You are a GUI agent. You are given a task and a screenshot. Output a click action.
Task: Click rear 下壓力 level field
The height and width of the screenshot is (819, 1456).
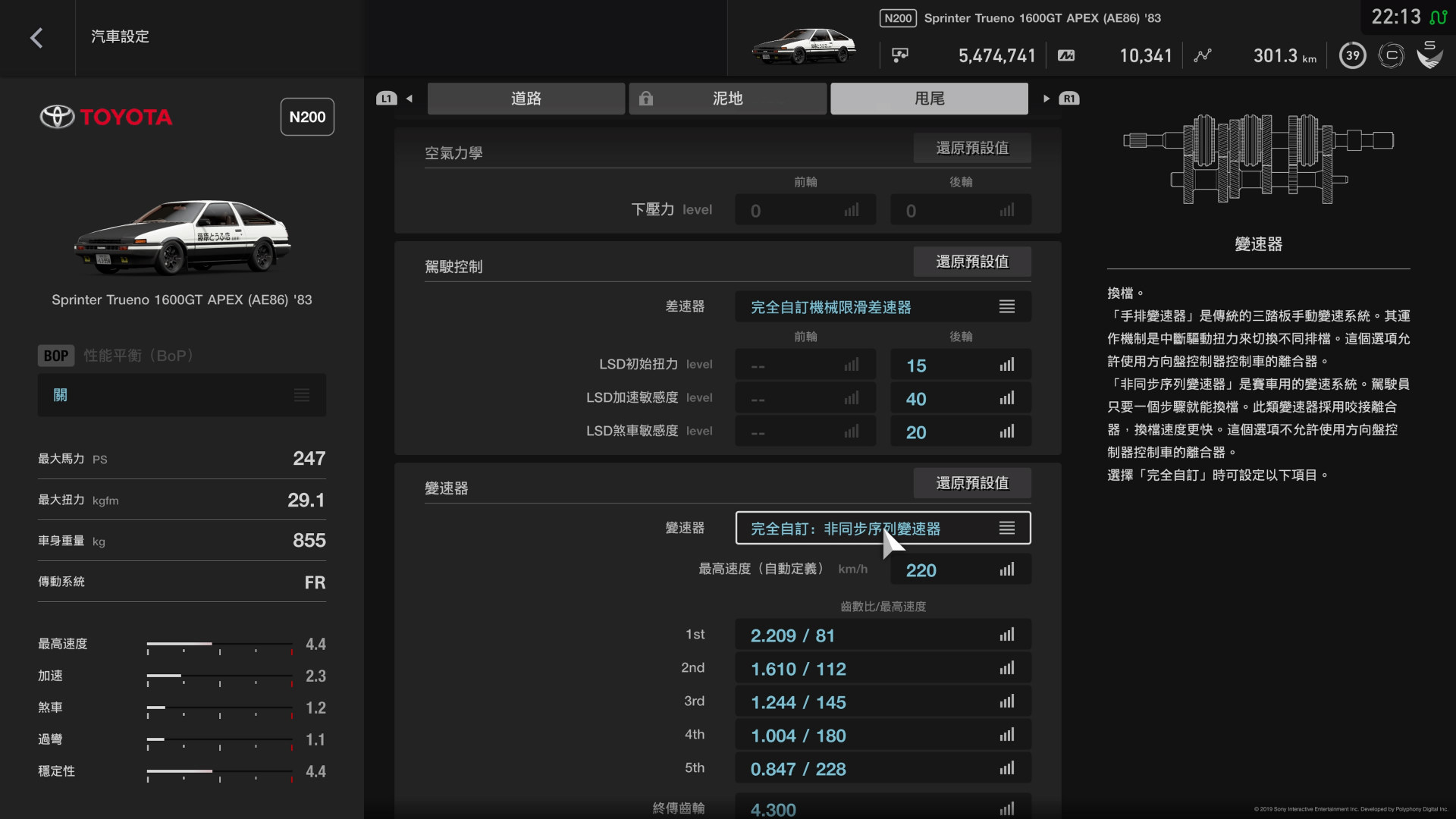pyautogui.click(x=960, y=210)
